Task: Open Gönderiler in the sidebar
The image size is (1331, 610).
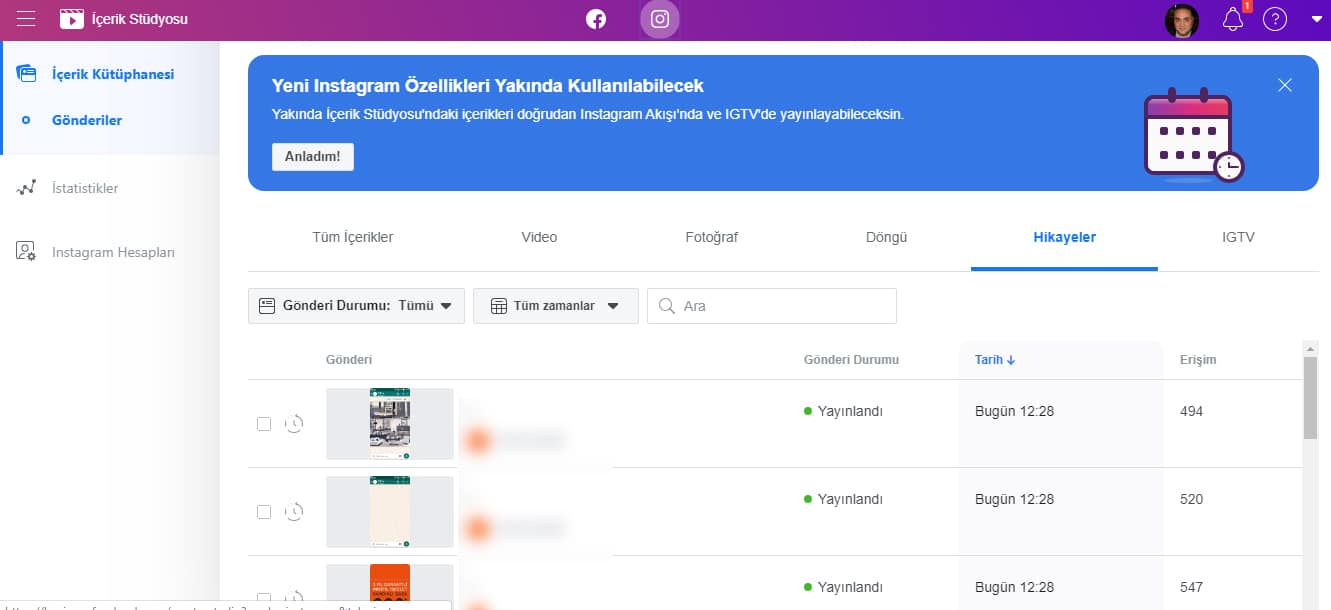Action: [87, 120]
